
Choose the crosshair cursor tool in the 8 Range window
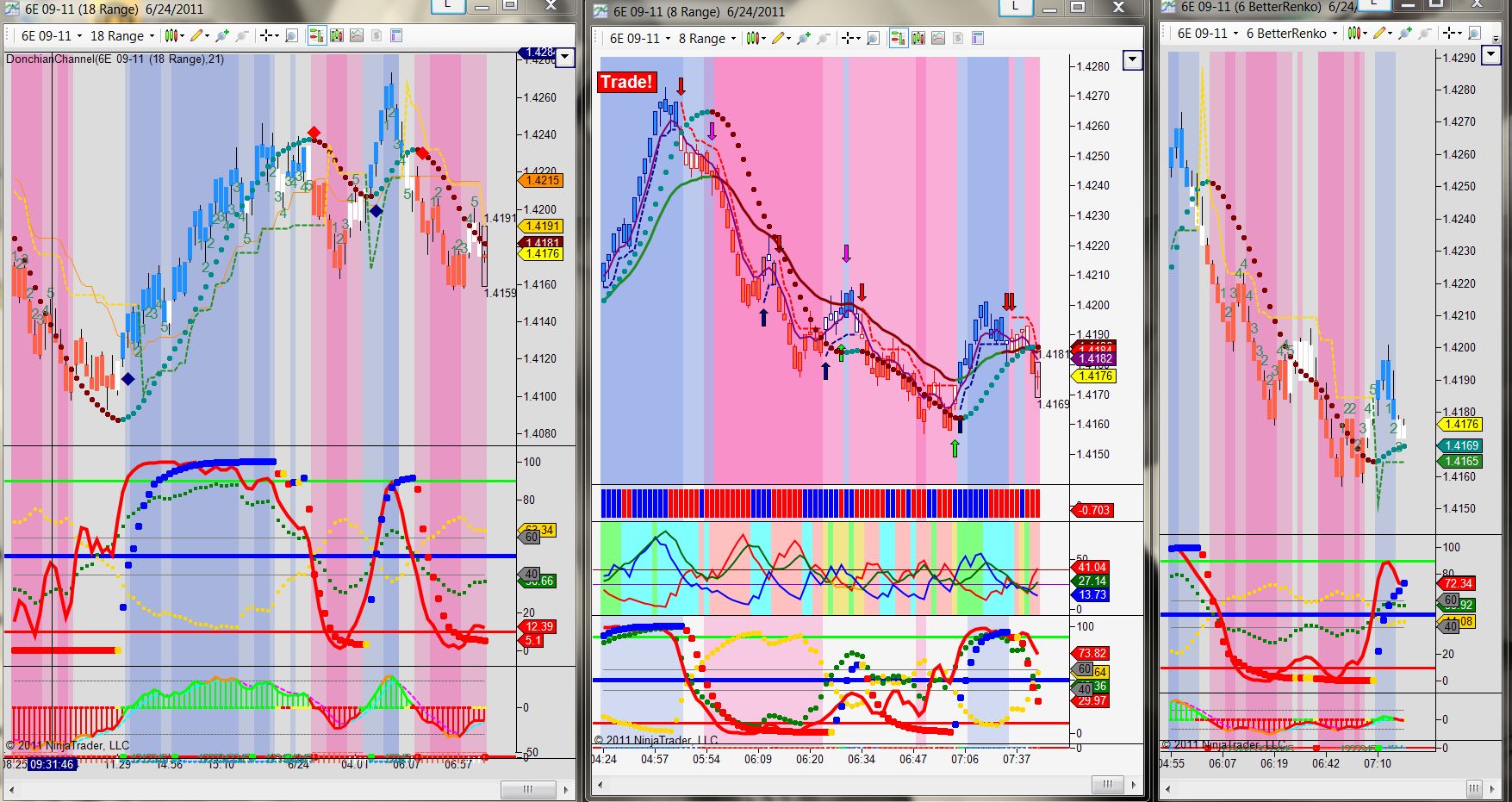click(x=850, y=39)
